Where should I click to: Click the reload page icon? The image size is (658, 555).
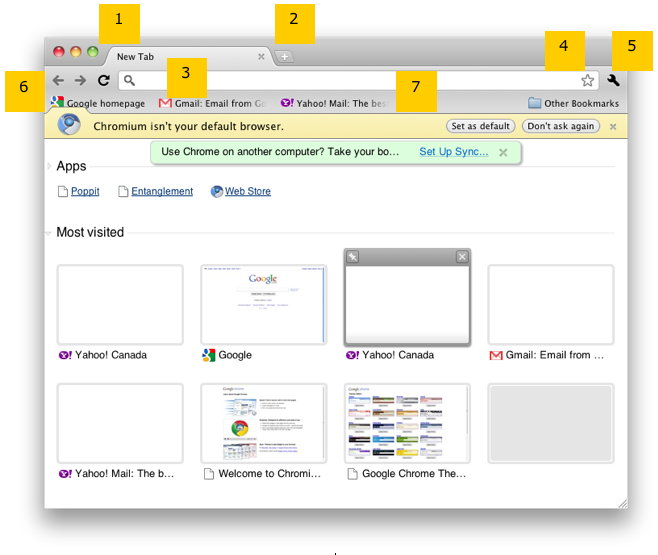point(103,80)
